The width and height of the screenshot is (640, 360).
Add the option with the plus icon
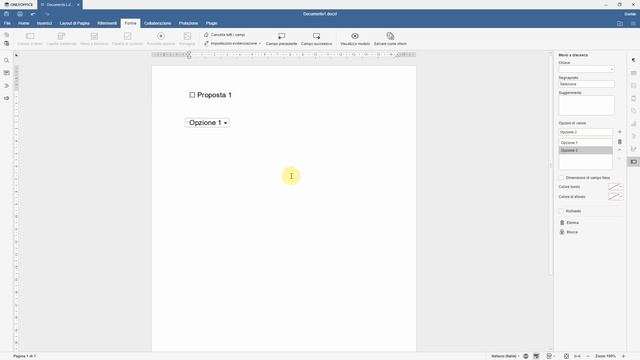pyautogui.click(x=620, y=132)
